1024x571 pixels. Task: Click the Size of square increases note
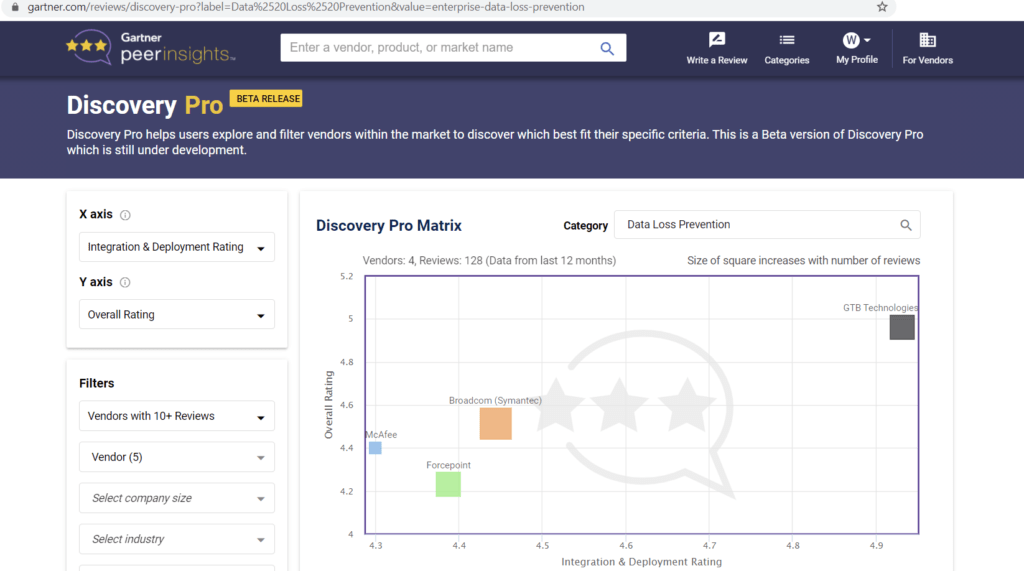pos(803,261)
